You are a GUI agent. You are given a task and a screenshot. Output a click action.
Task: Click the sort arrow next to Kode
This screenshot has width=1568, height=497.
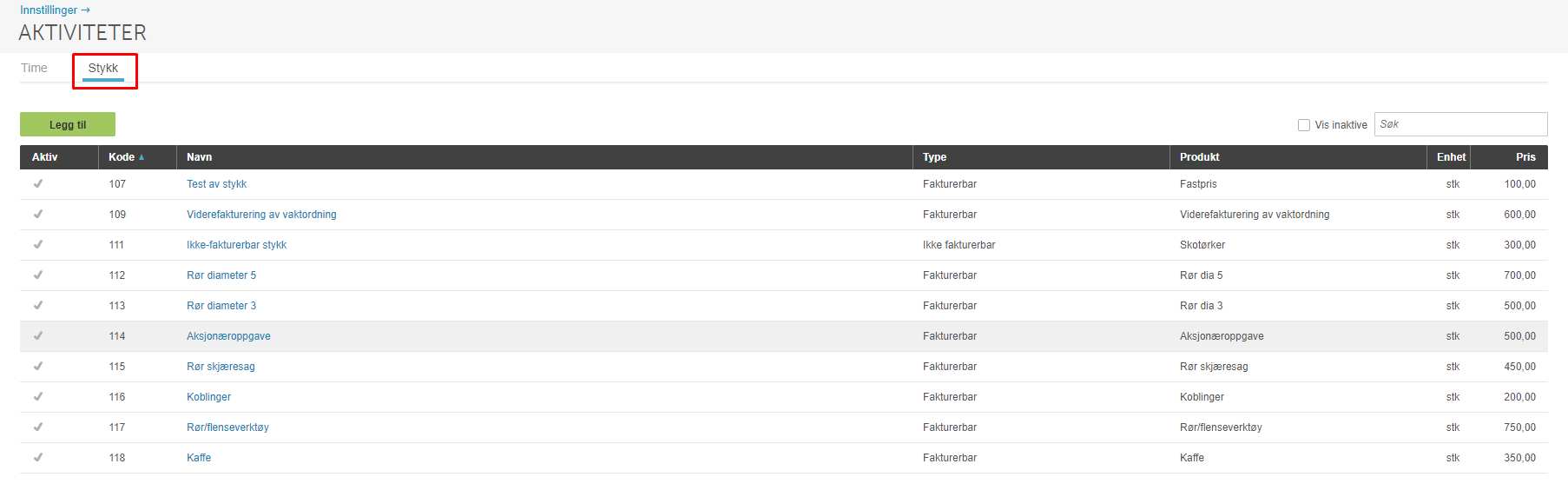[142, 157]
